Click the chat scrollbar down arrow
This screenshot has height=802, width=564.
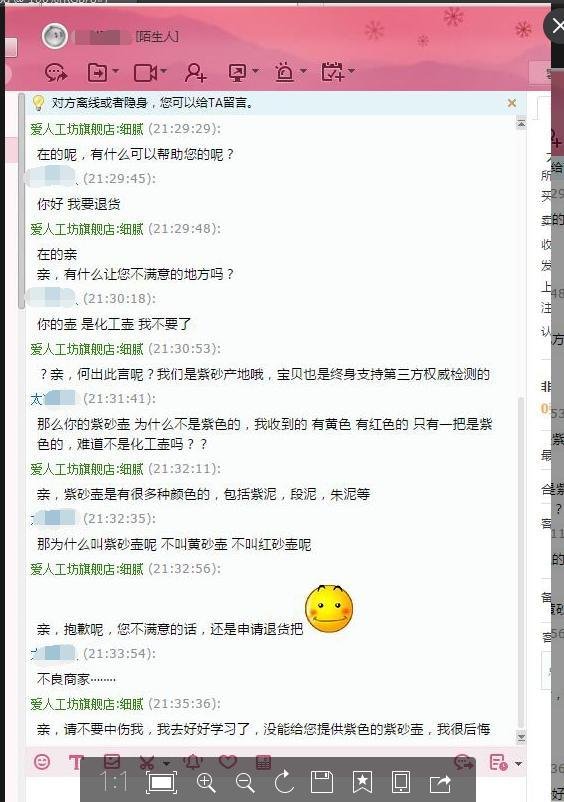(x=521, y=737)
